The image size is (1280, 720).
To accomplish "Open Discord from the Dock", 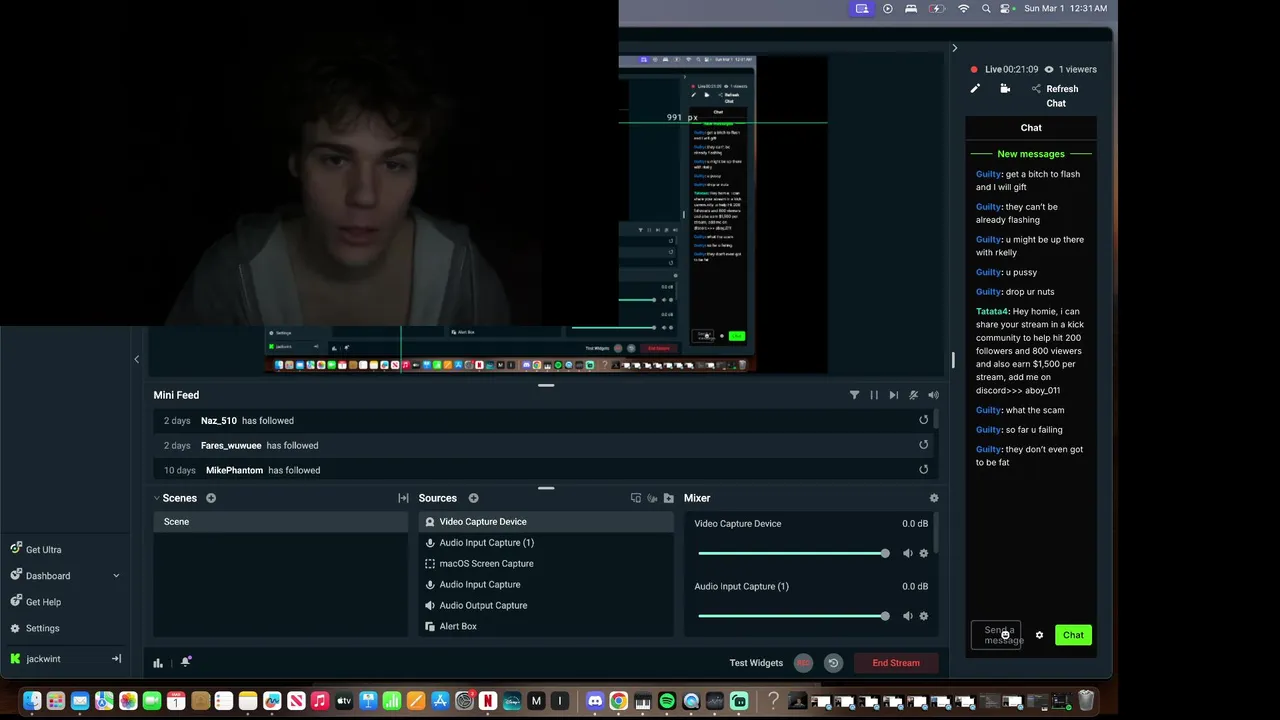I will 595,701.
